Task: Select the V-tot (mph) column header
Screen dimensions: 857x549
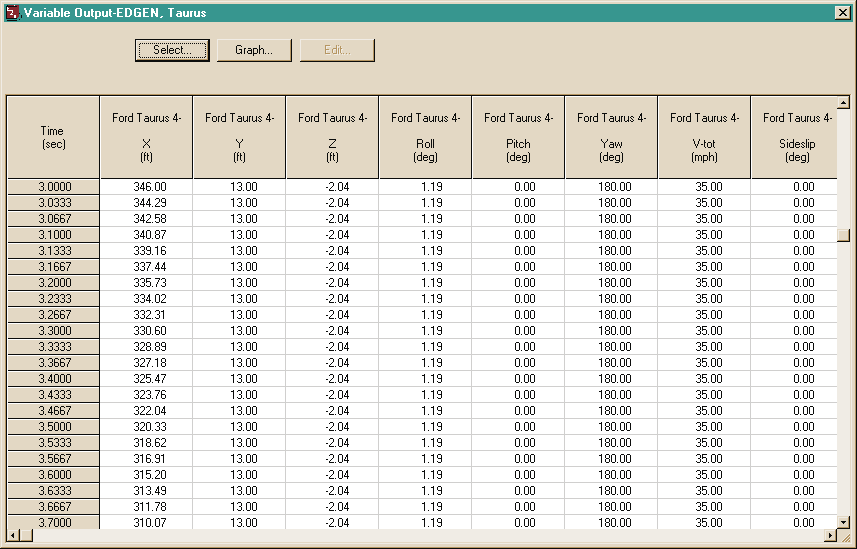Action: [704, 137]
